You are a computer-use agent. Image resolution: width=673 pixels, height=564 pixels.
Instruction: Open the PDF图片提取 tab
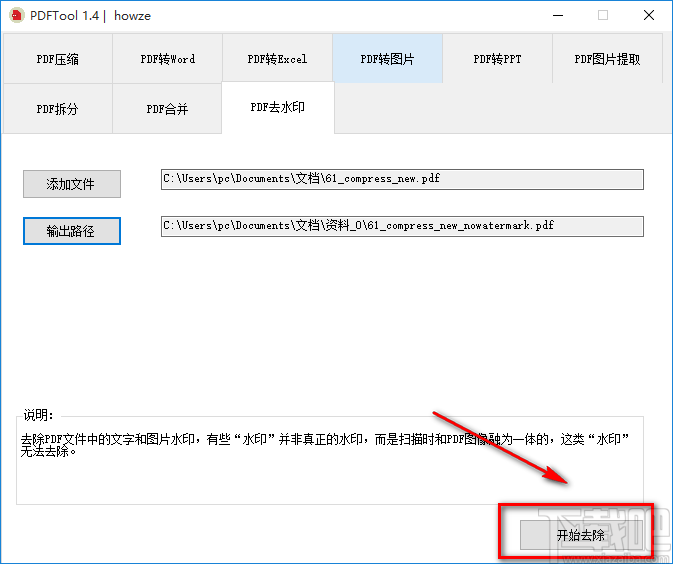(607, 59)
